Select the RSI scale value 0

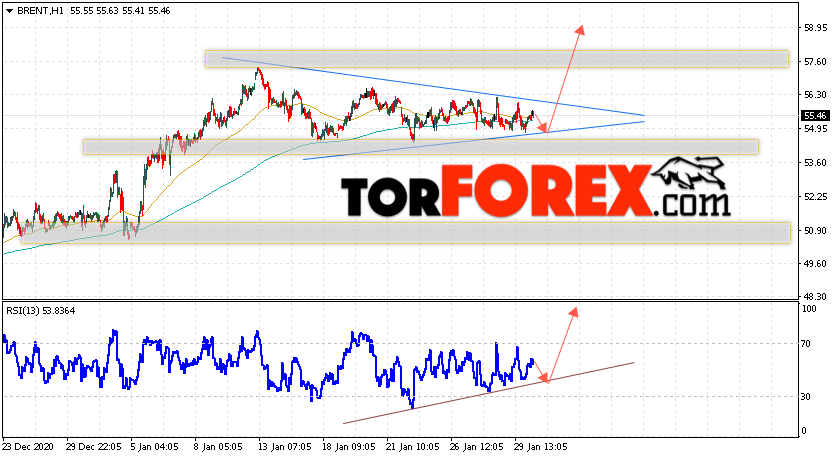805,431
